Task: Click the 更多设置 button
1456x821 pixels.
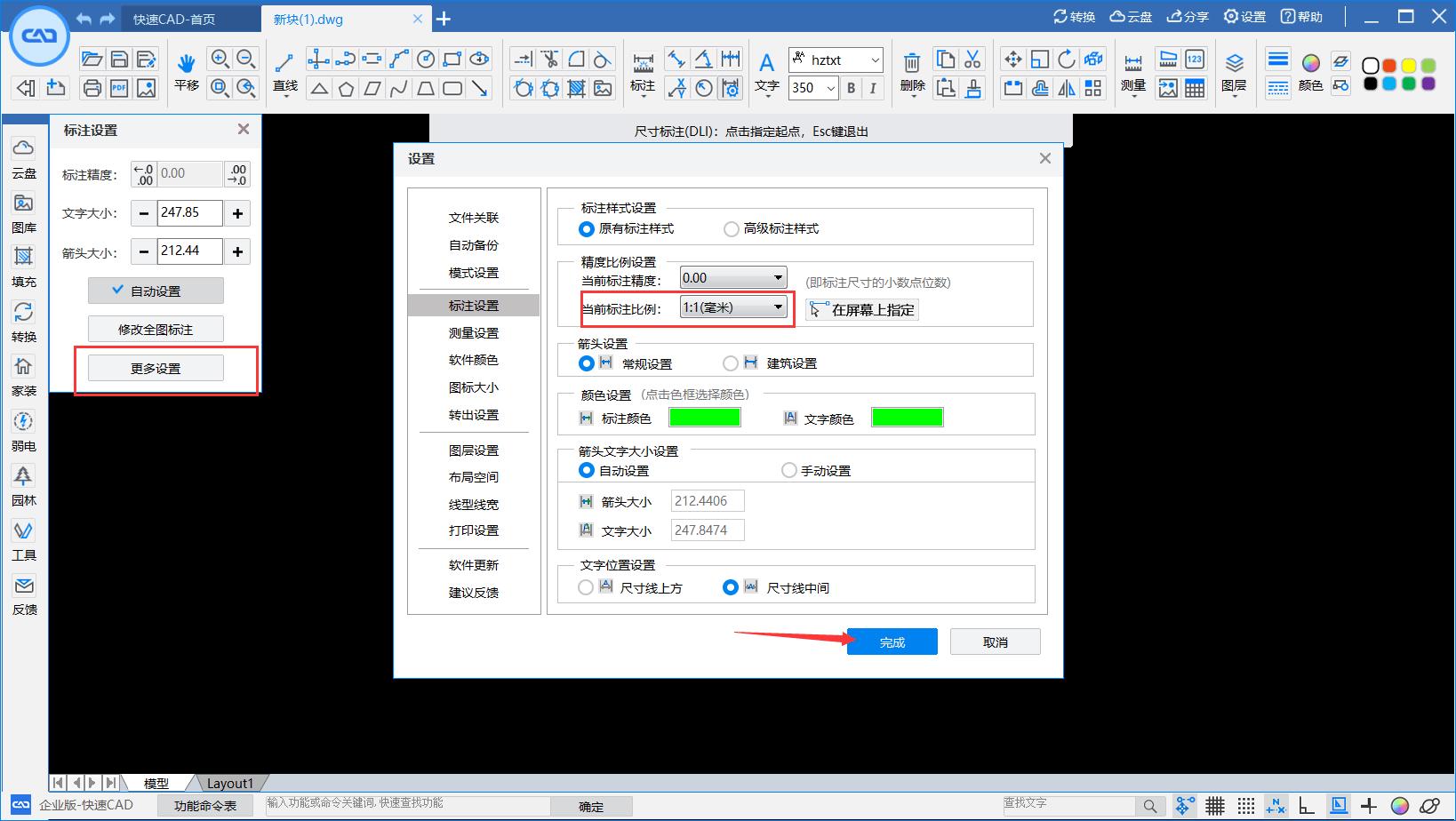Action: point(156,366)
